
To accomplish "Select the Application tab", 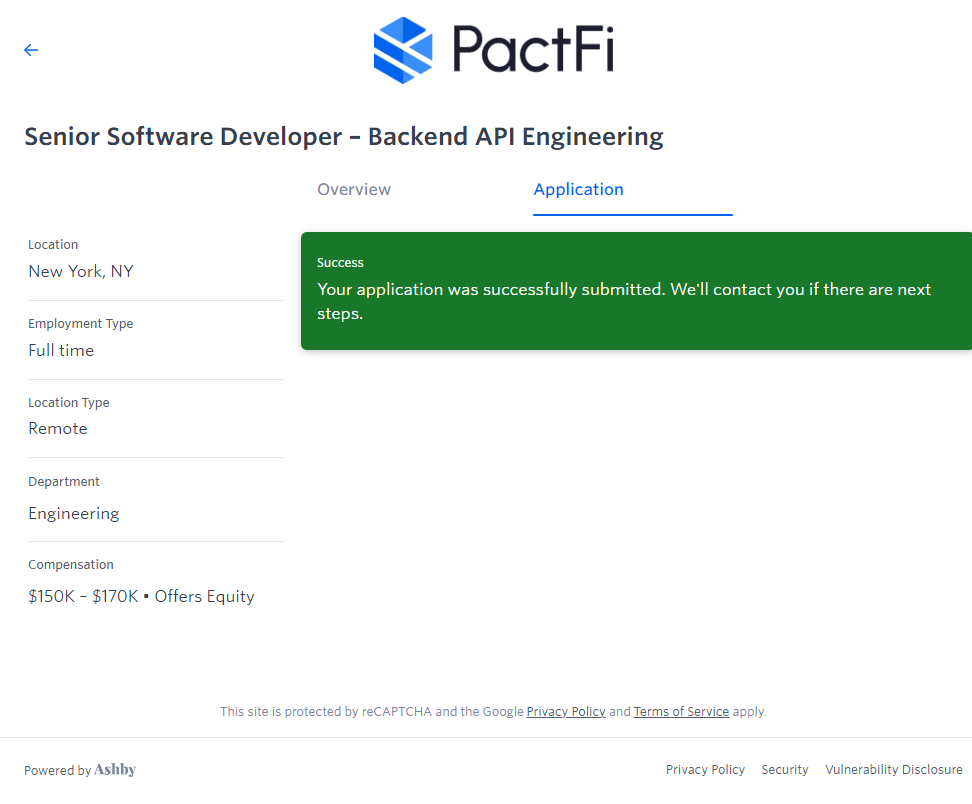I will click(578, 189).
